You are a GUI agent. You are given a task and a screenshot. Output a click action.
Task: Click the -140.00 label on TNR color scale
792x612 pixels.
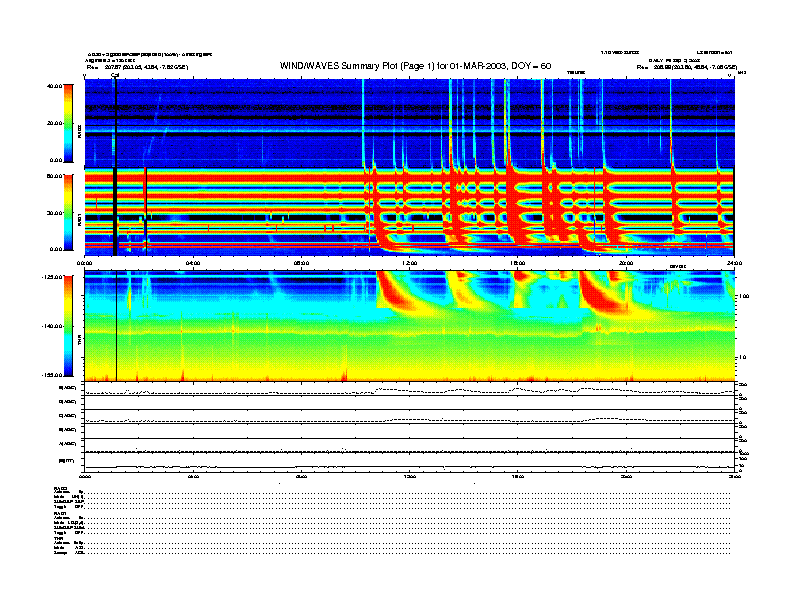coord(52,326)
